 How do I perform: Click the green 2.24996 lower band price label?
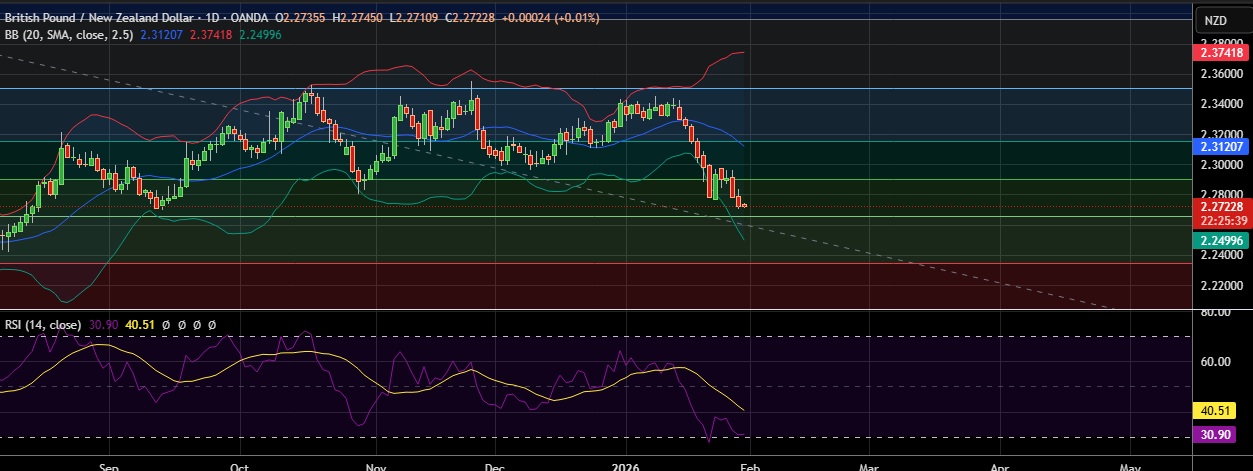(x=1224, y=240)
